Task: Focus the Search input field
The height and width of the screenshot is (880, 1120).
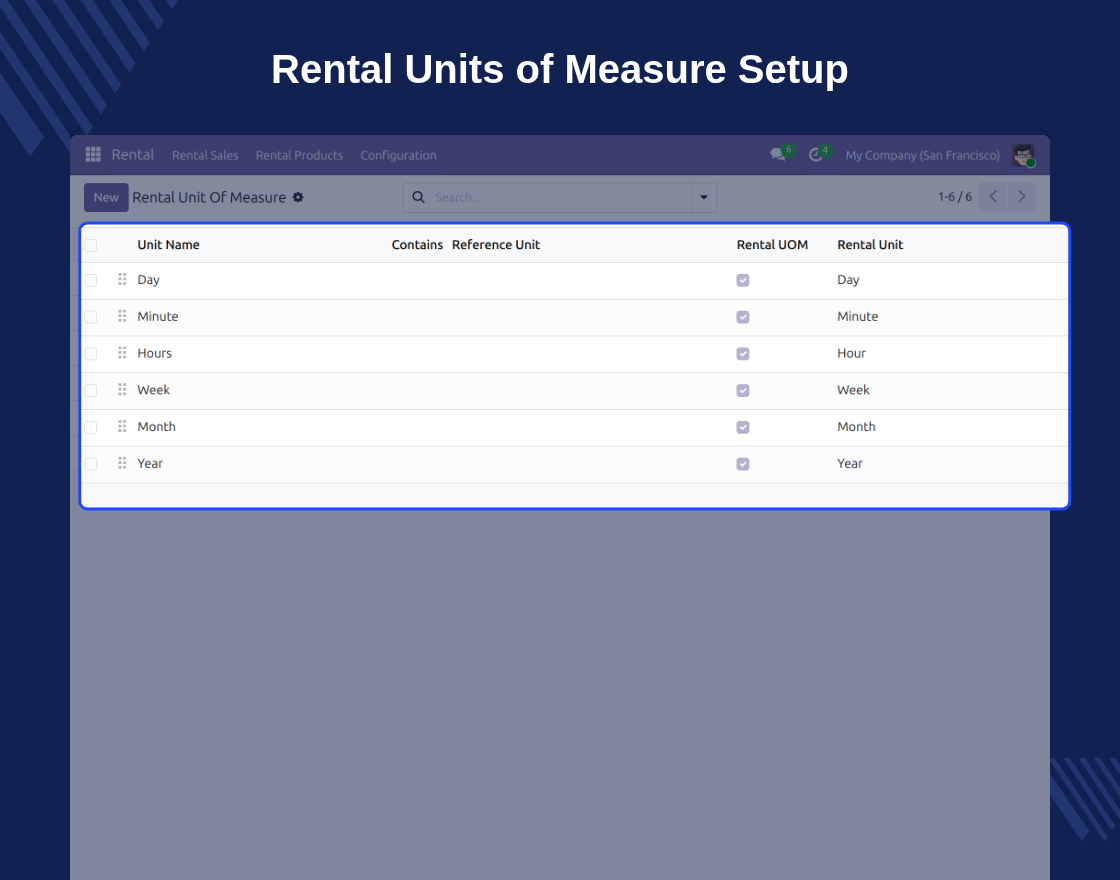Action: pyautogui.click(x=561, y=197)
